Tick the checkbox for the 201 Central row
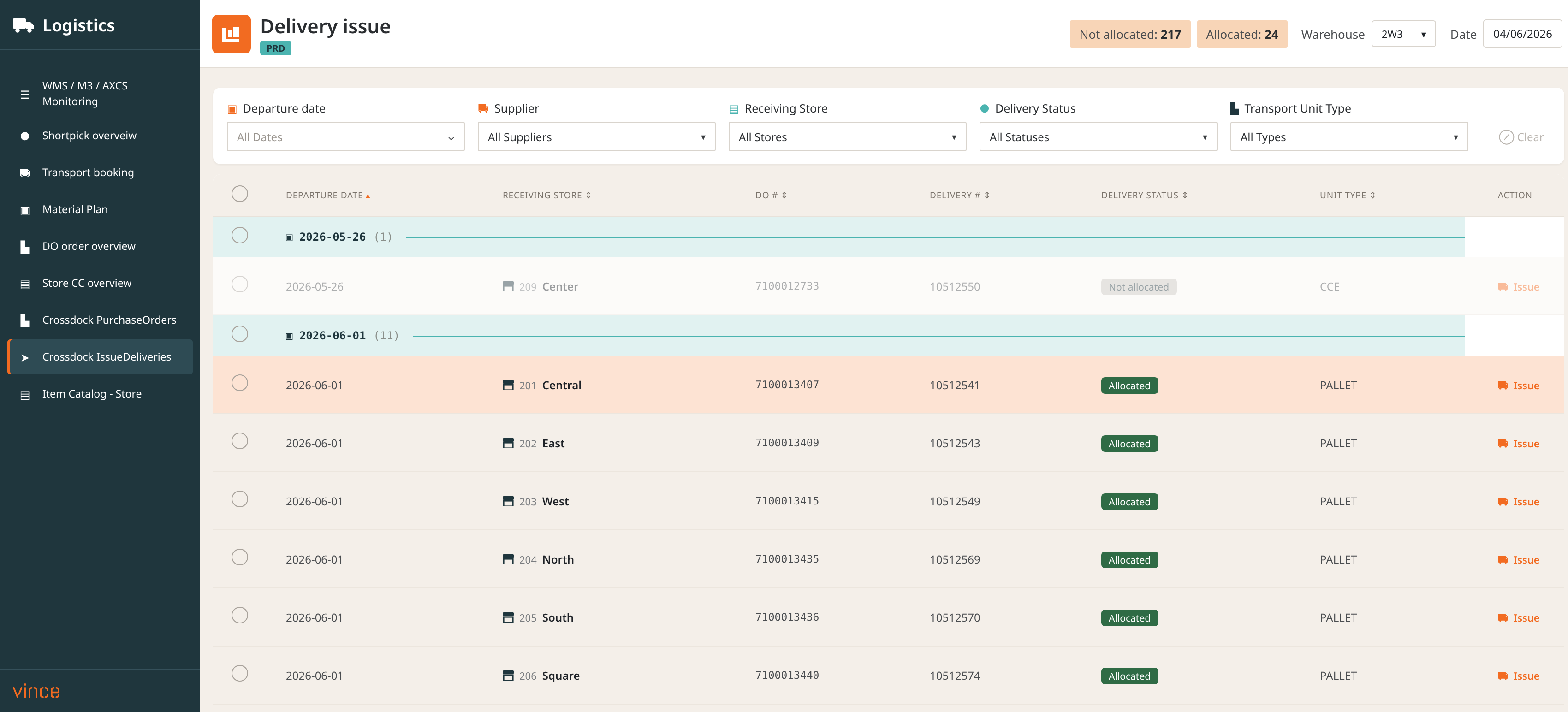This screenshot has height=712, width=1568. pos(240,383)
